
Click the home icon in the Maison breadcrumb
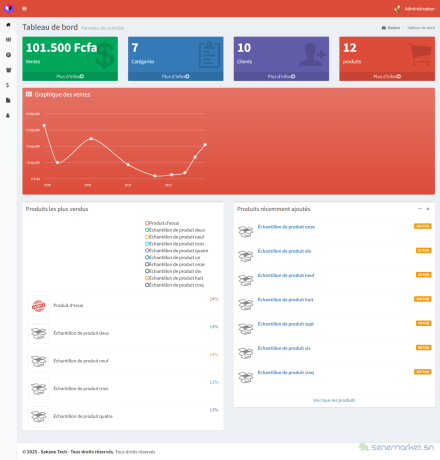pos(384,28)
